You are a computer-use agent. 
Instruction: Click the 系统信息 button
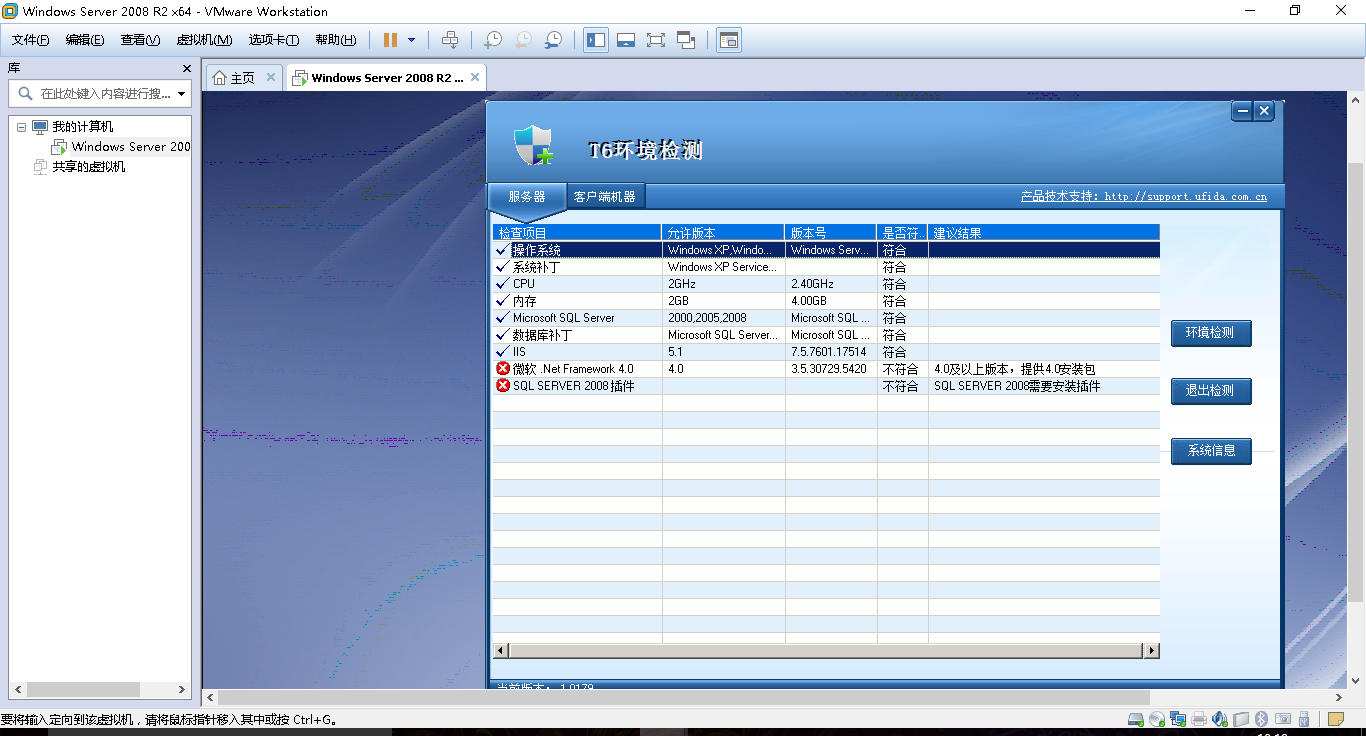click(x=1211, y=451)
